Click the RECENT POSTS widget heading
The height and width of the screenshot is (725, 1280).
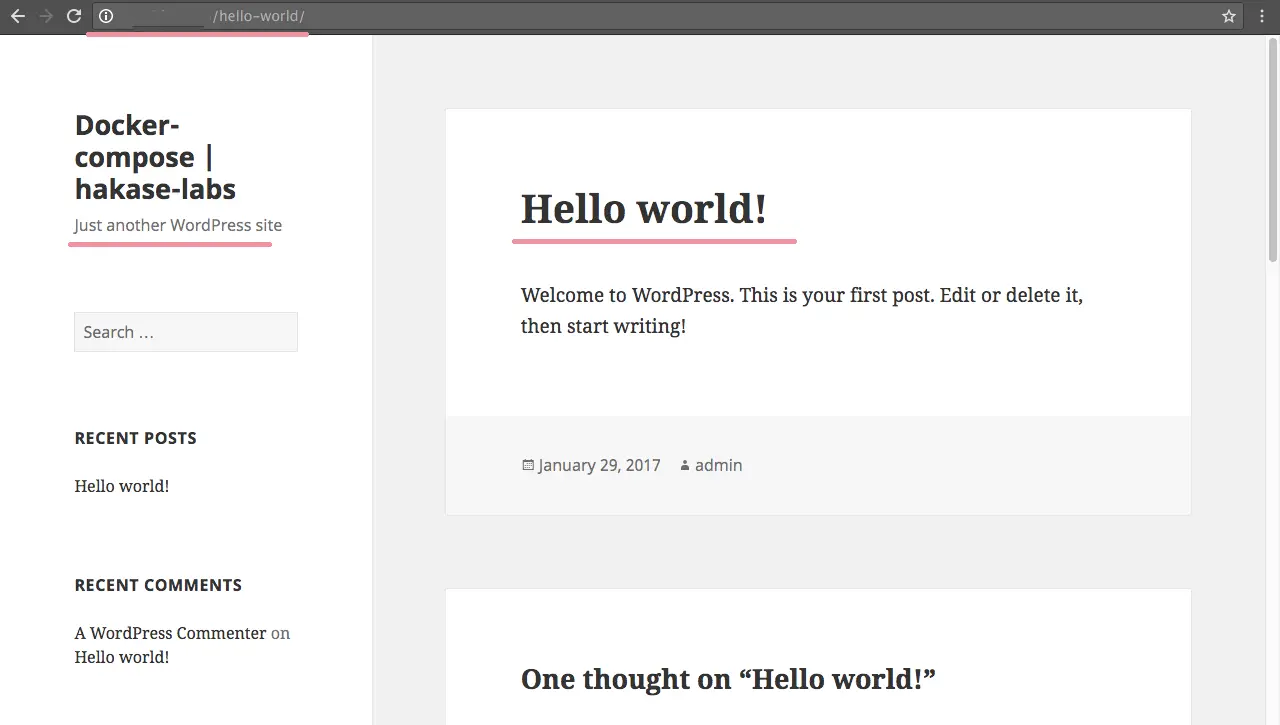pos(136,438)
